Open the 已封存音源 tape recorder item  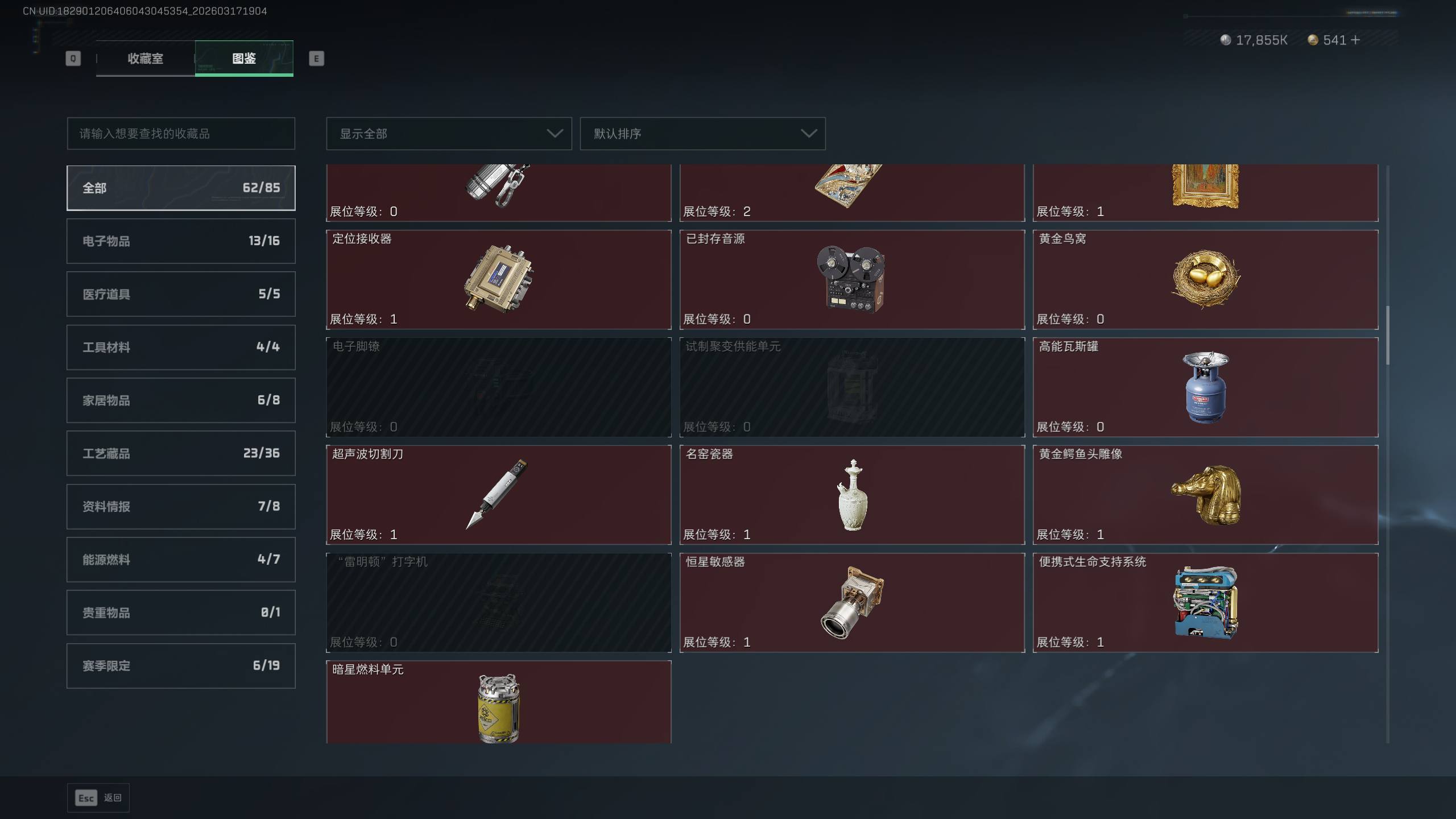(851, 279)
